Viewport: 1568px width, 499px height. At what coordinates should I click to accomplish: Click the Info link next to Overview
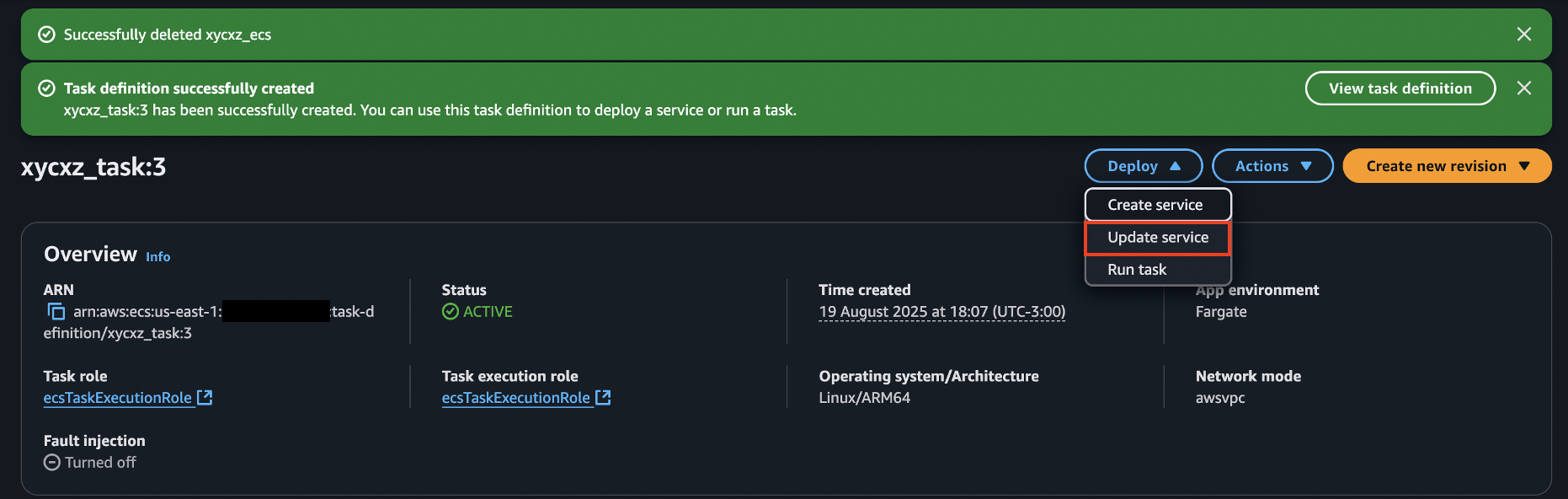[x=157, y=256]
